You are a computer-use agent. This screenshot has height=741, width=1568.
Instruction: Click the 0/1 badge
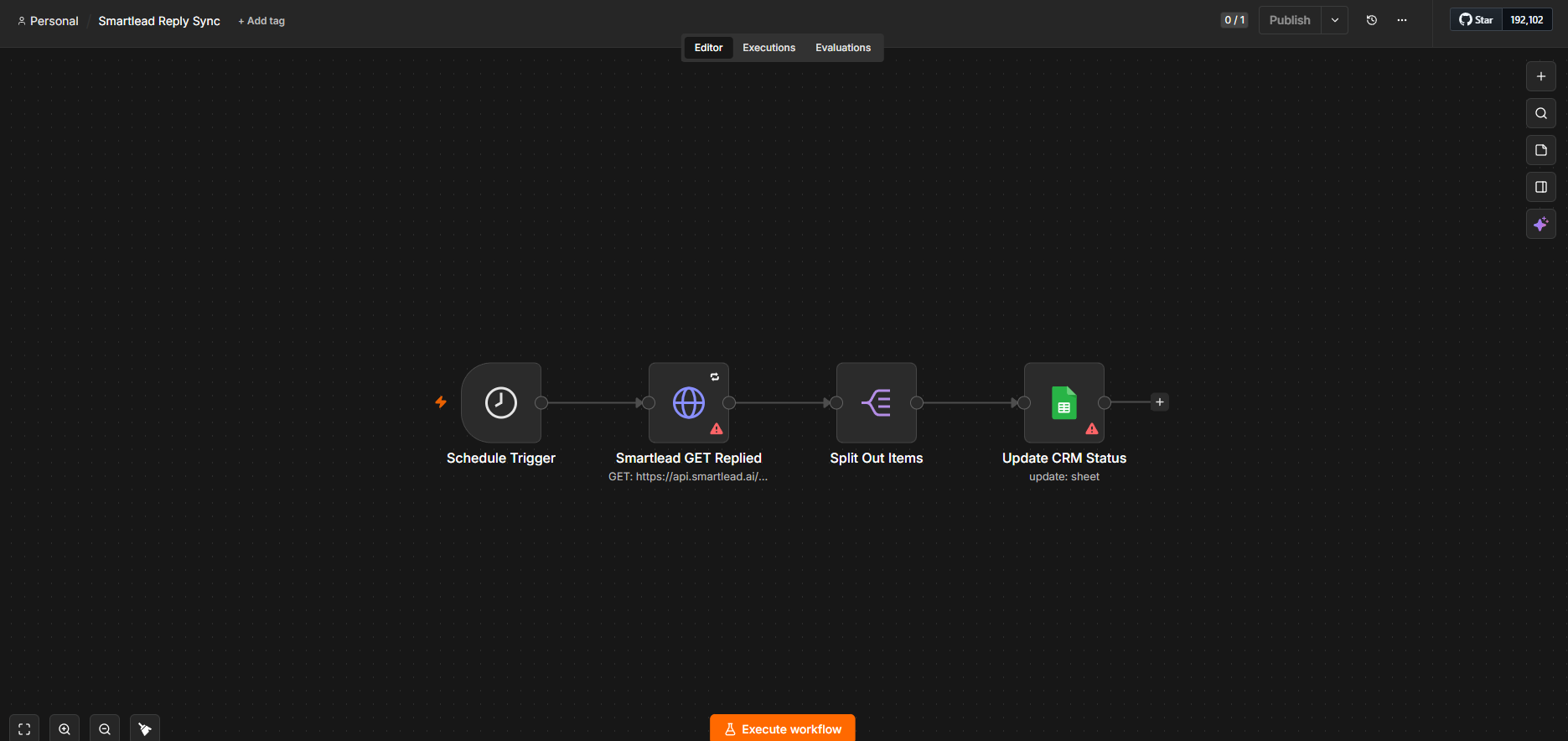tap(1234, 20)
